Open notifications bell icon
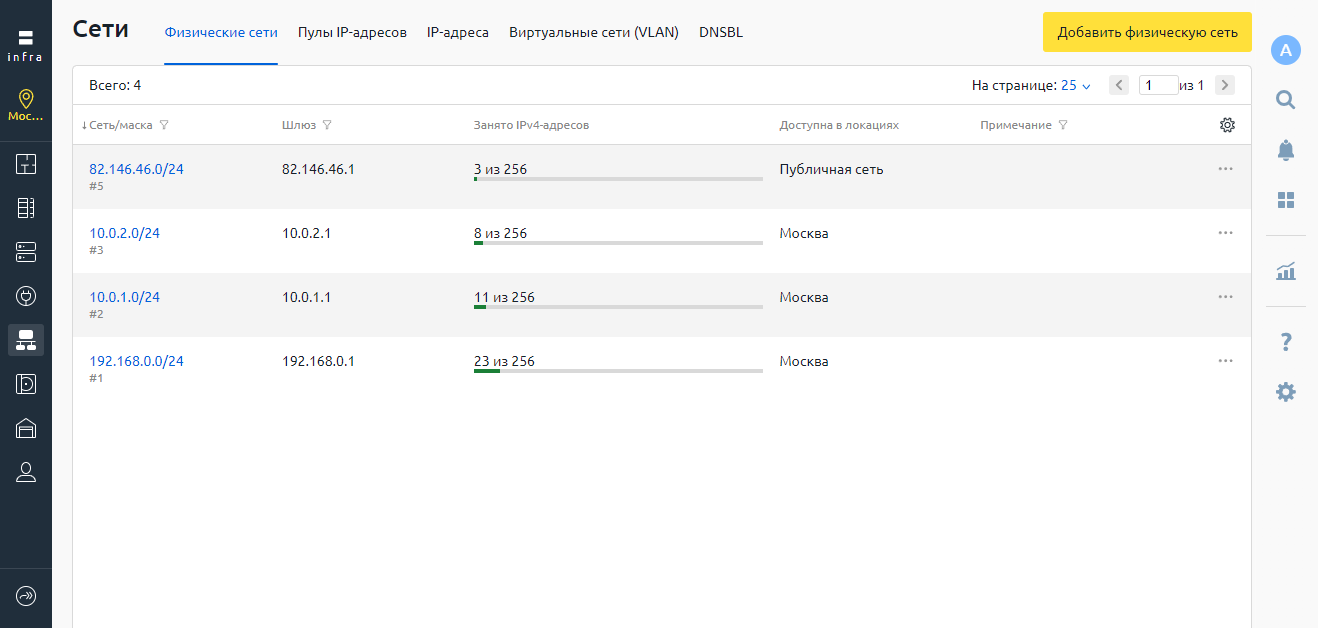 click(x=1286, y=150)
